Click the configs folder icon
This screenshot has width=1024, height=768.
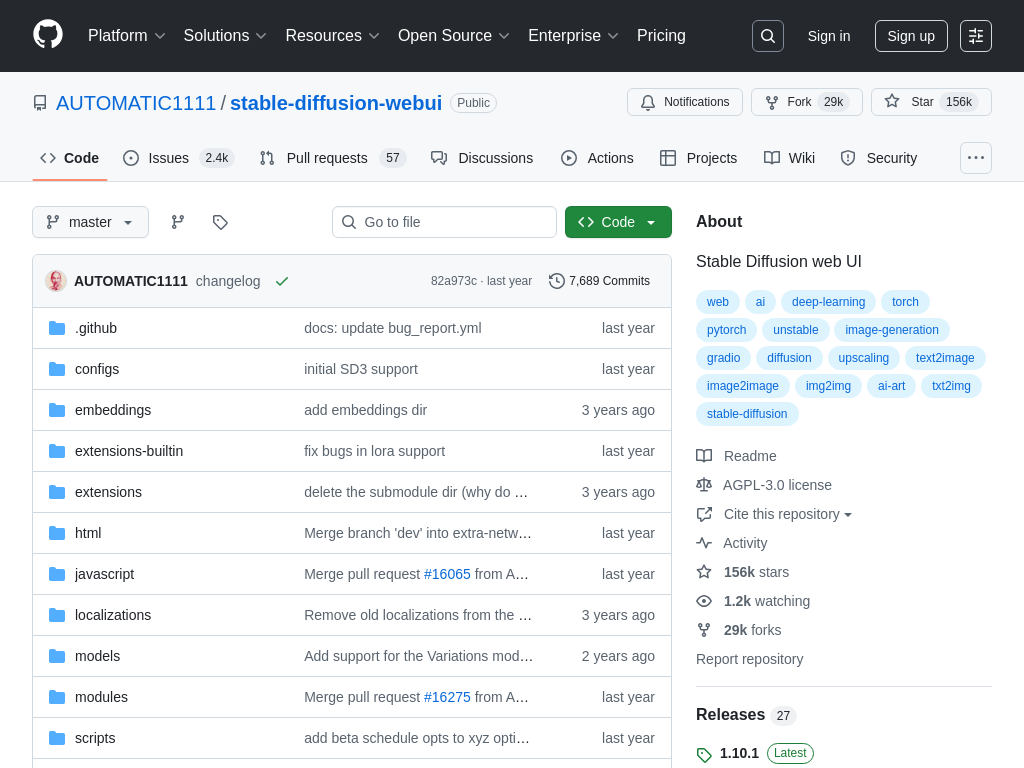(57, 369)
